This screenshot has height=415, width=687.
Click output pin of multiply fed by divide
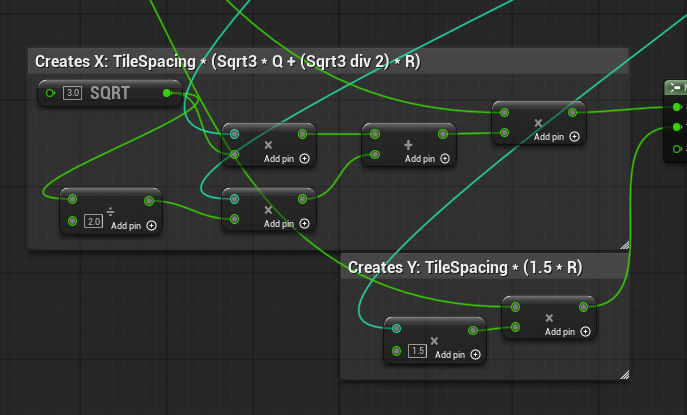point(302,199)
